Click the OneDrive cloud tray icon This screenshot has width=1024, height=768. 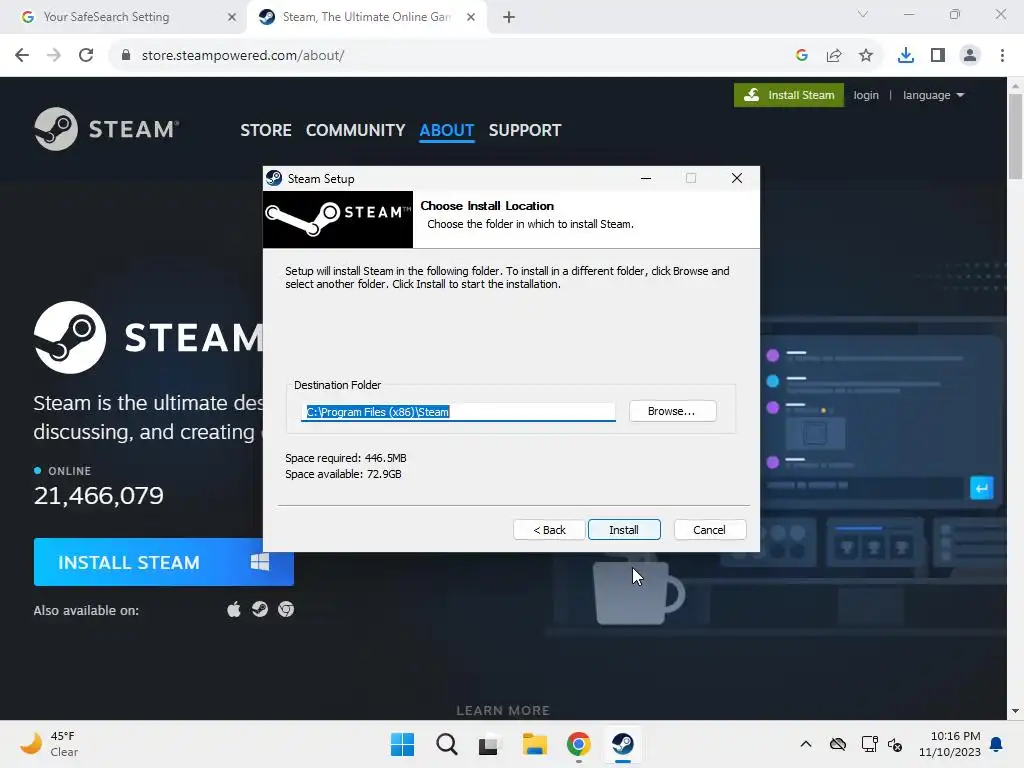pos(838,744)
